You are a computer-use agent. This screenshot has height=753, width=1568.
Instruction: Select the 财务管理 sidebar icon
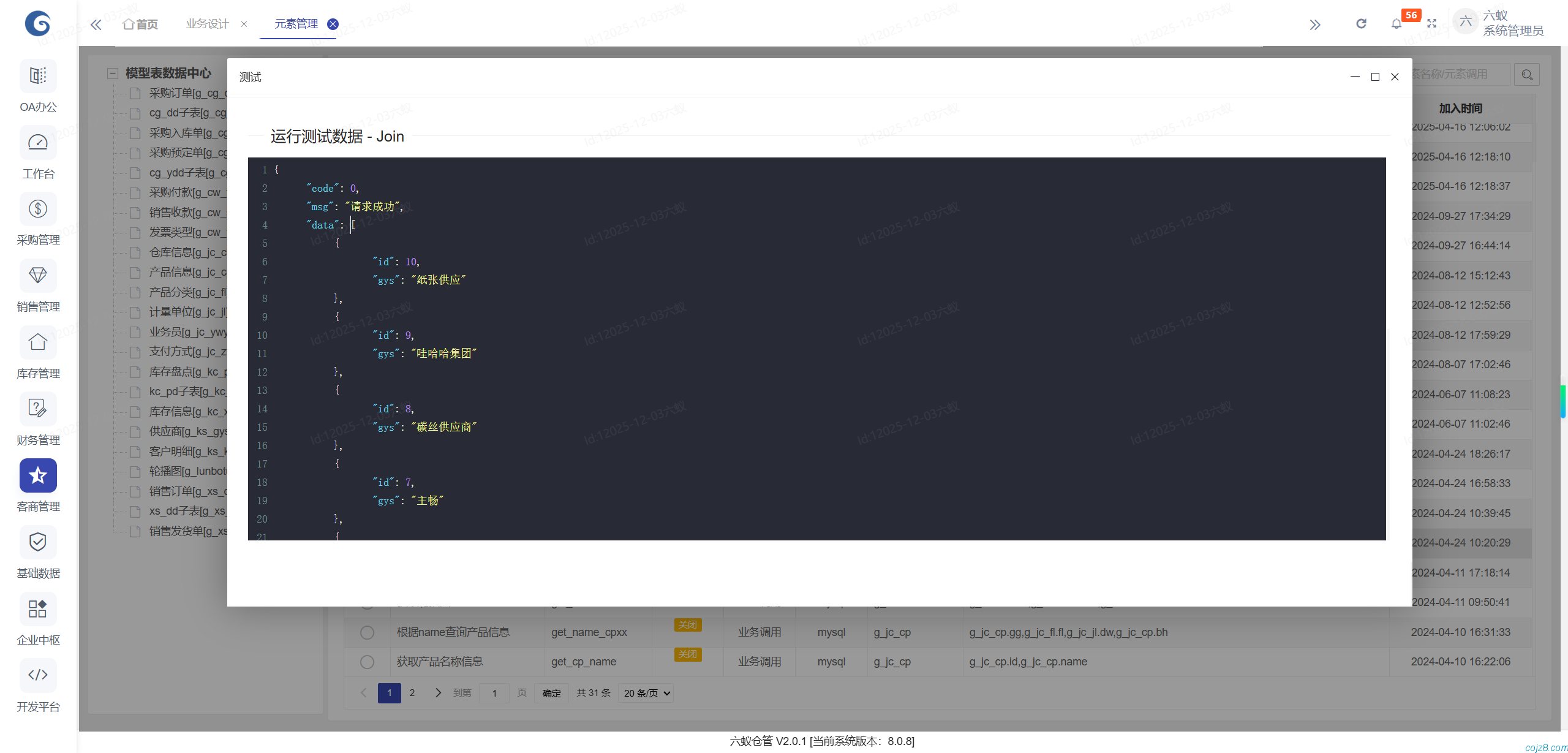tap(37, 409)
